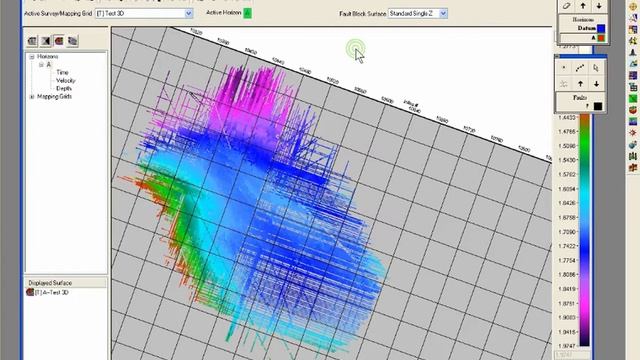Click the Displayed Surface panel header
This screenshot has width=640, height=360.
point(66,282)
